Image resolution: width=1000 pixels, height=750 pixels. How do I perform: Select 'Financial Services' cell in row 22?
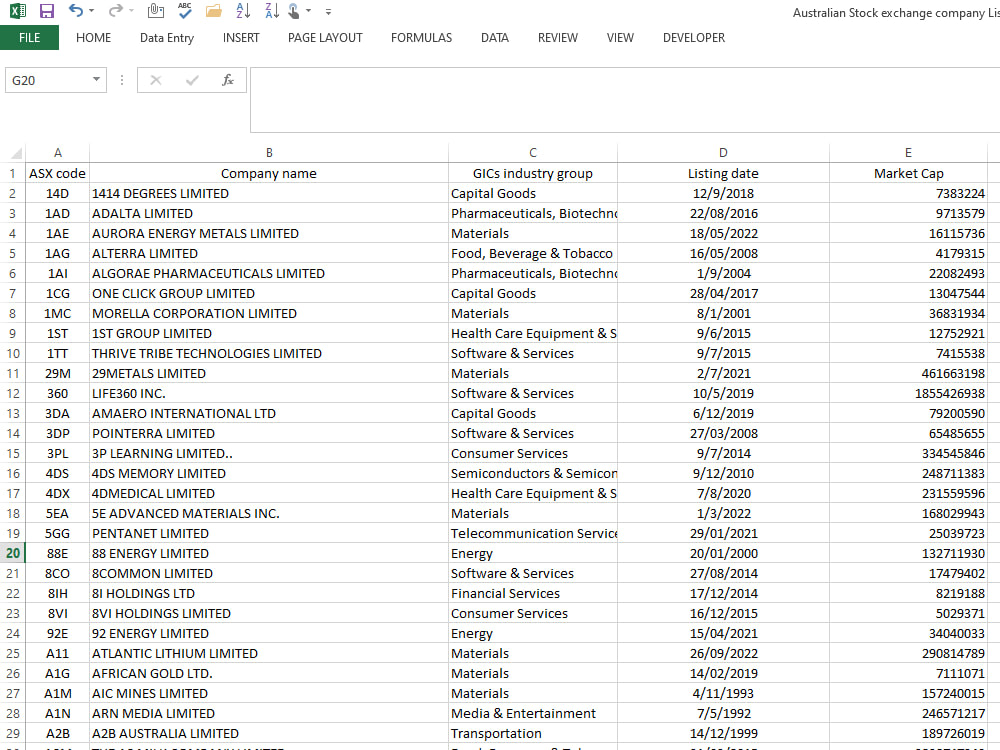pyautogui.click(x=533, y=593)
